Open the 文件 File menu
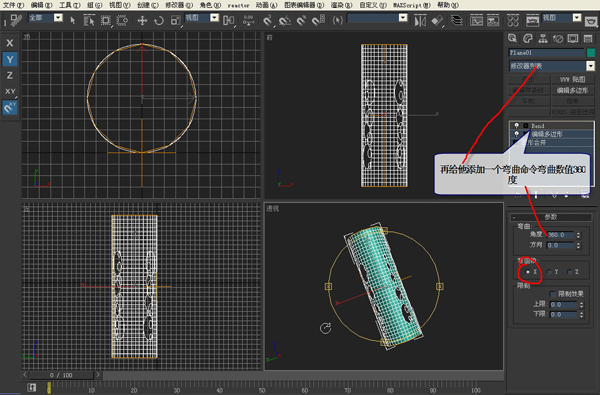600x395 pixels. [13, 5]
